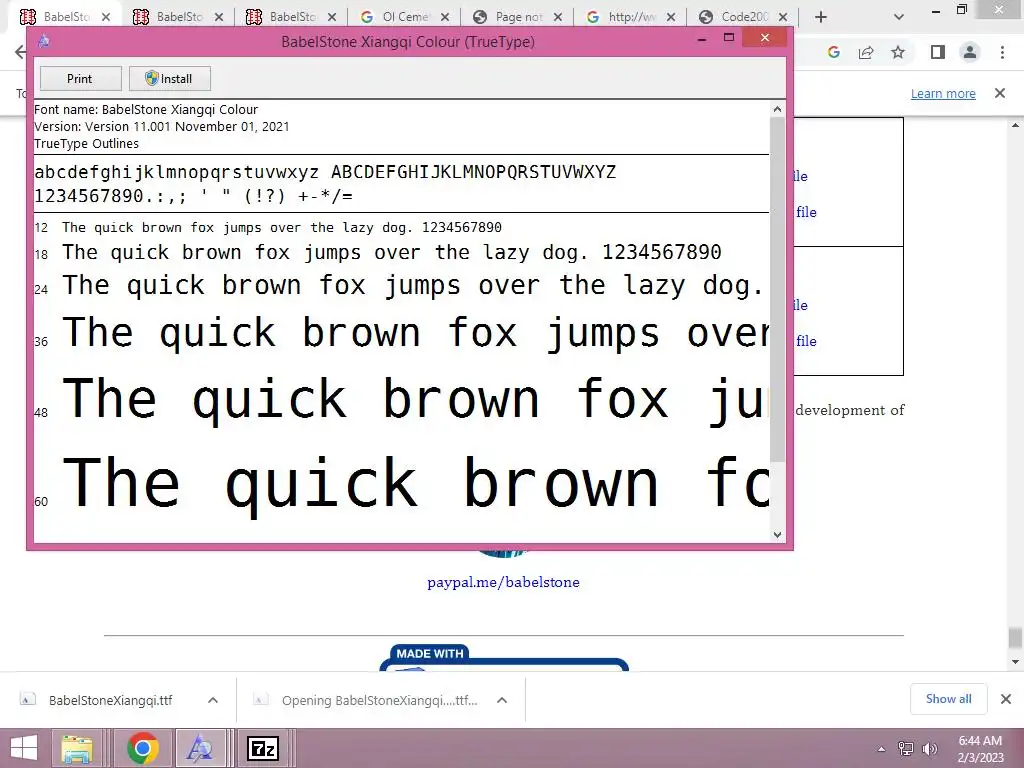Image resolution: width=1024 pixels, height=768 pixels.
Task: Expand BabelStoneXiangqi.ttf download options chevron
Action: [213, 700]
